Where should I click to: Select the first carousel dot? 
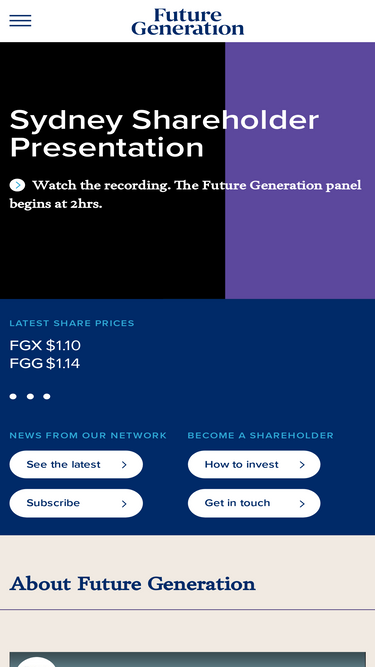pyautogui.click(x=13, y=396)
